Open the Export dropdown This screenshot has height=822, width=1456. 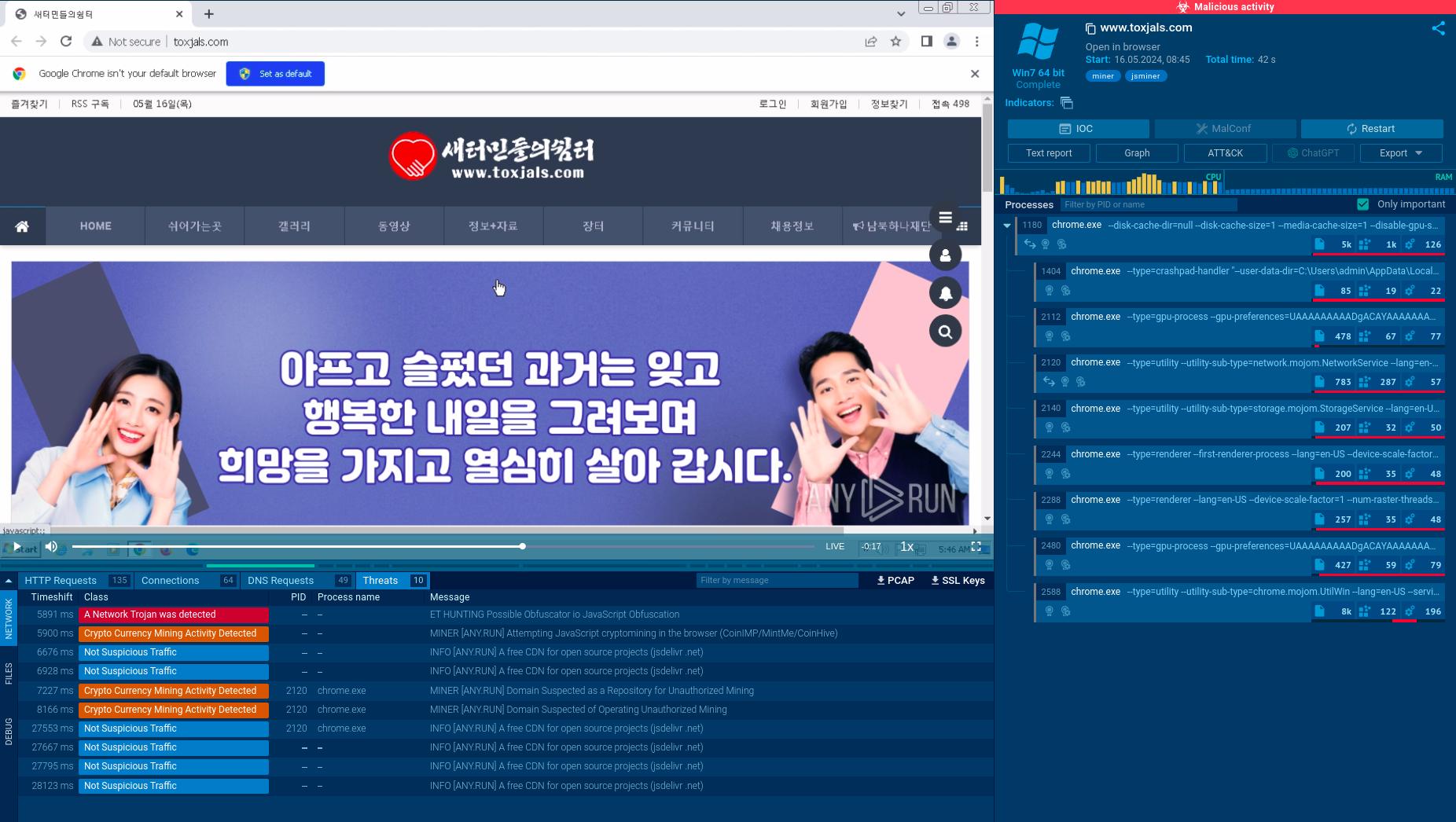pyautogui.click(x=1400, y=153)
